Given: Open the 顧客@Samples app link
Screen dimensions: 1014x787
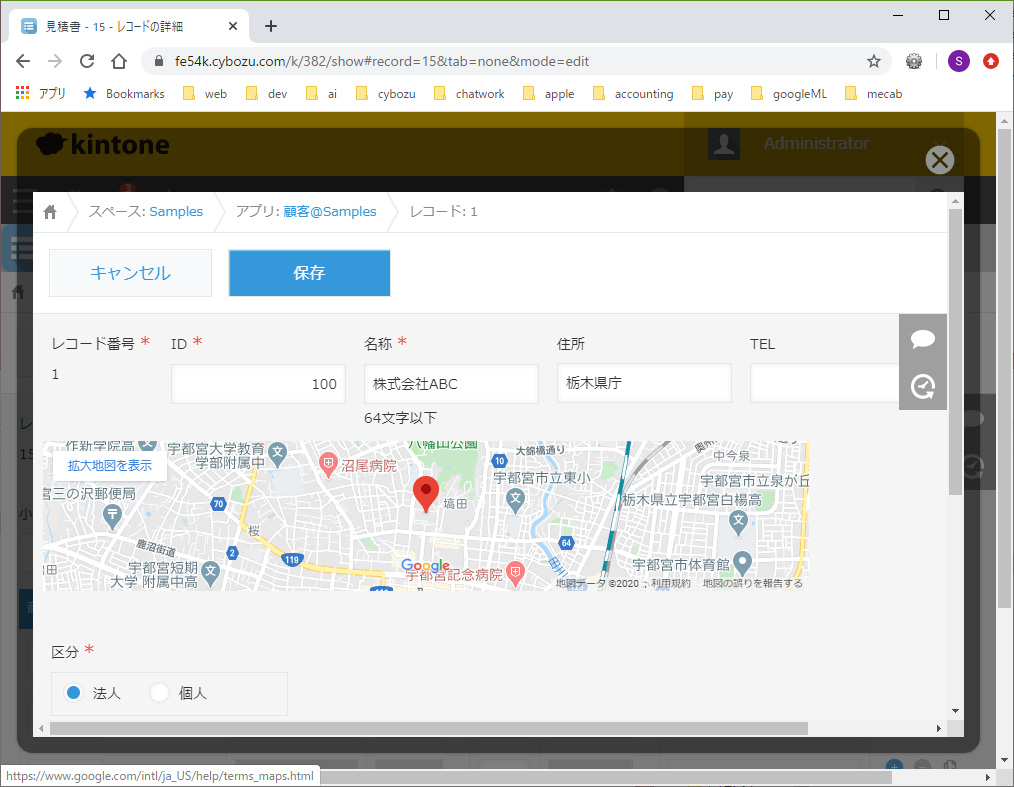Looking at the screenshot, I should click(x=330, y=211).
